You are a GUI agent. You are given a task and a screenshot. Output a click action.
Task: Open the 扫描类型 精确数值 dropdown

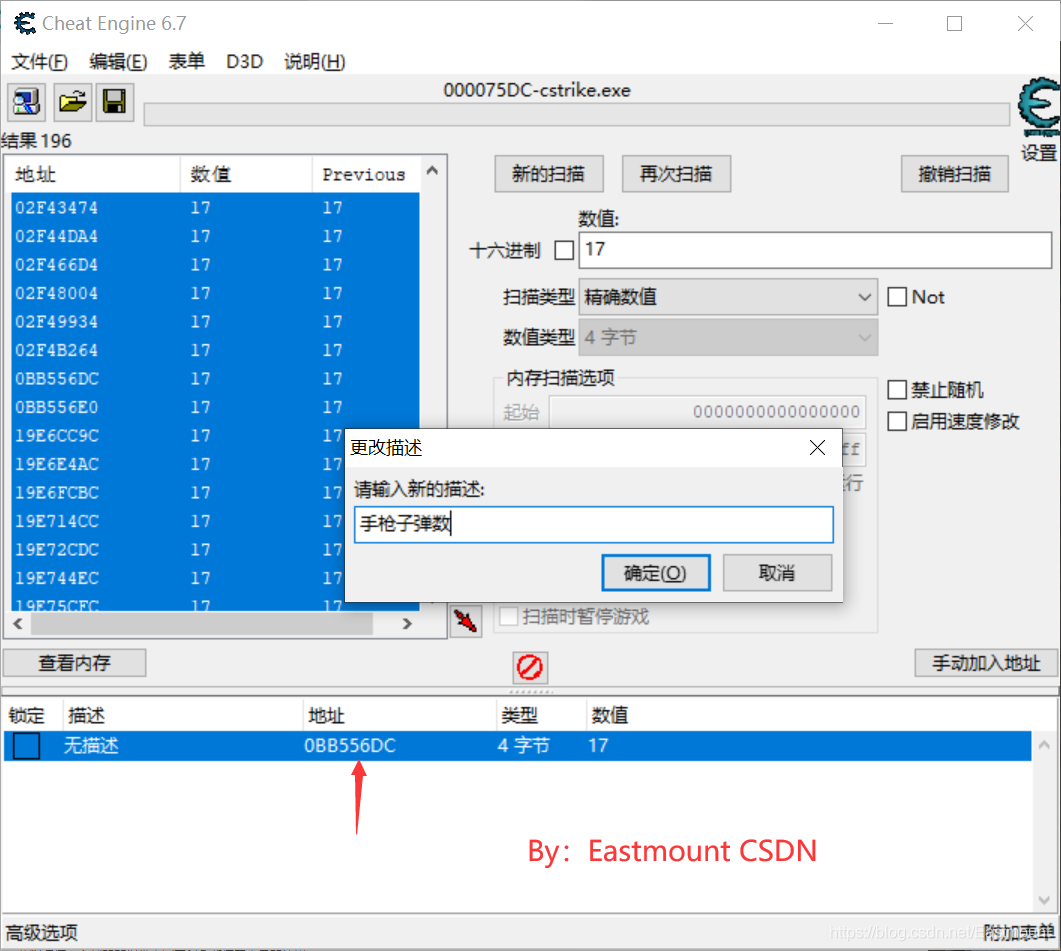[x=728, y=297]
